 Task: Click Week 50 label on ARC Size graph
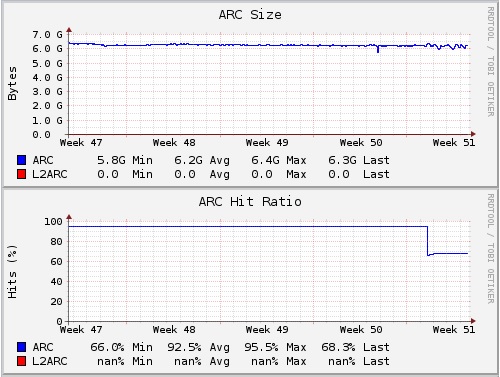361,143
